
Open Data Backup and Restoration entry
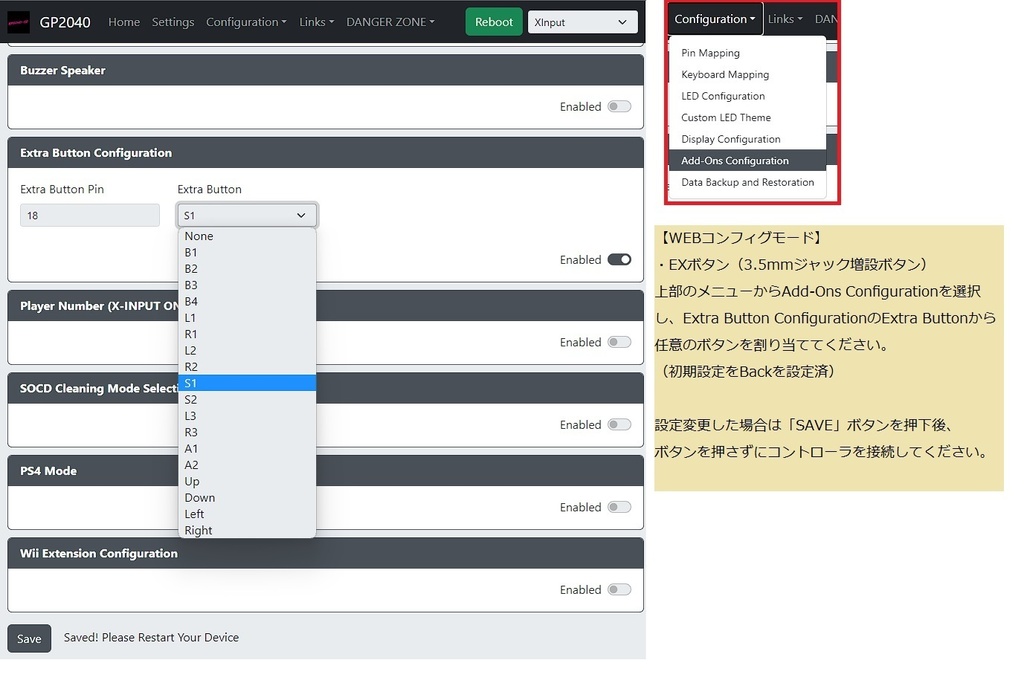(x=747, y=182)
